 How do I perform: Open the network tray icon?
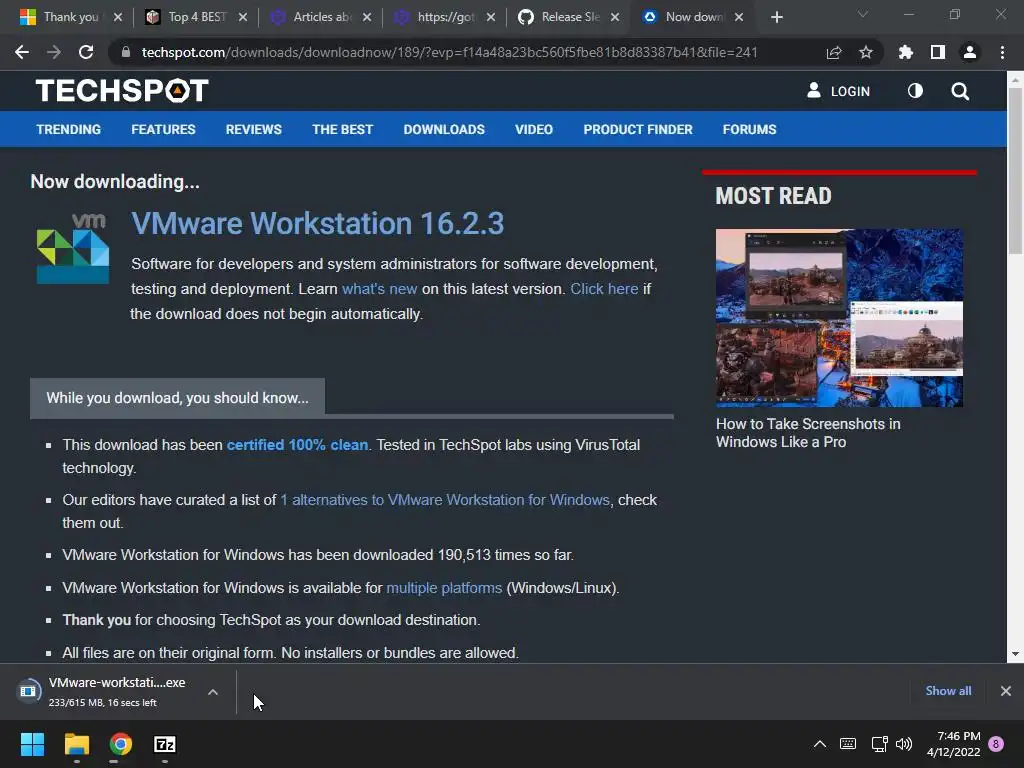[x=879, y=744]
